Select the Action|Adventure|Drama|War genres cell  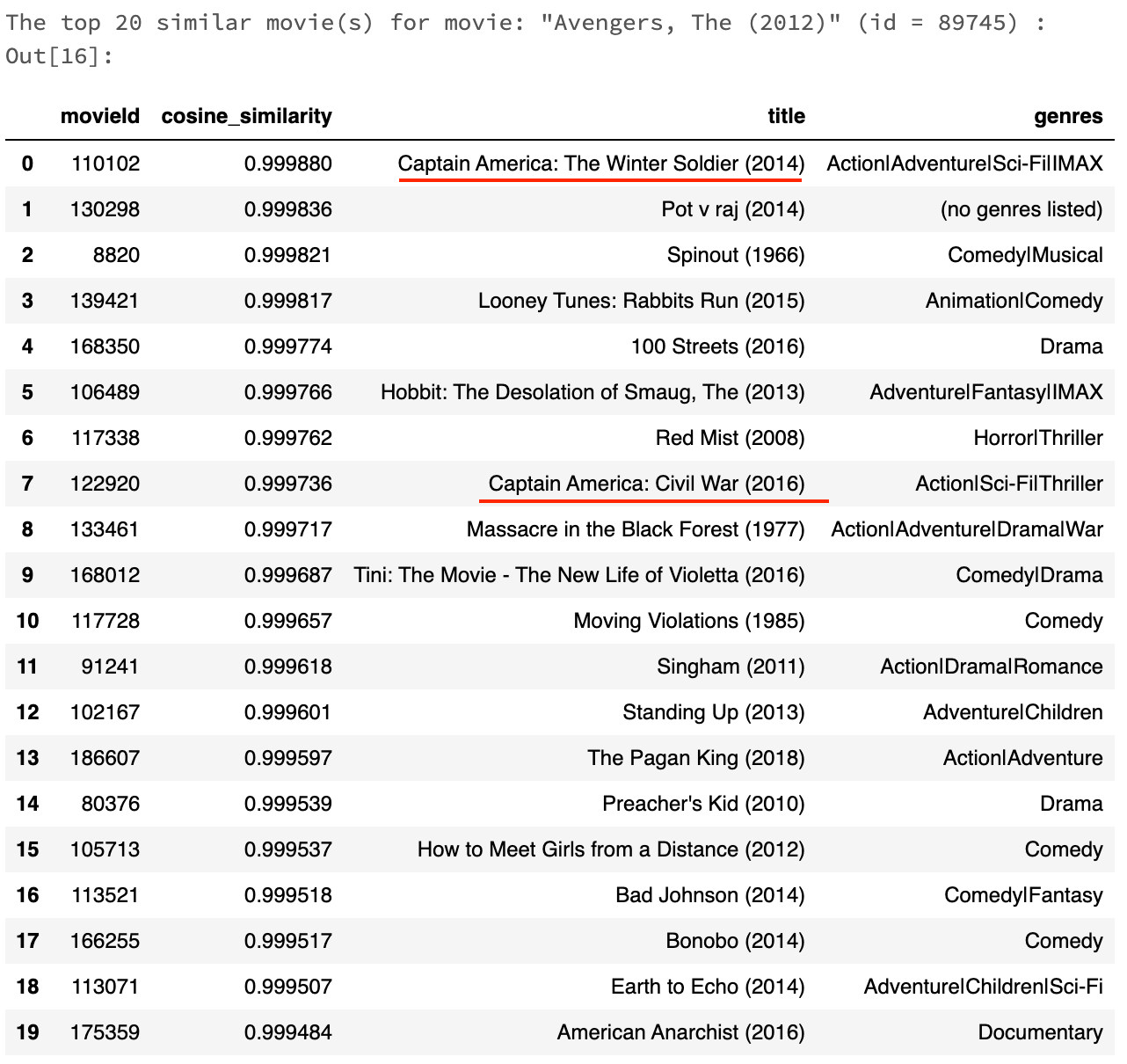[x=967, y=529]
